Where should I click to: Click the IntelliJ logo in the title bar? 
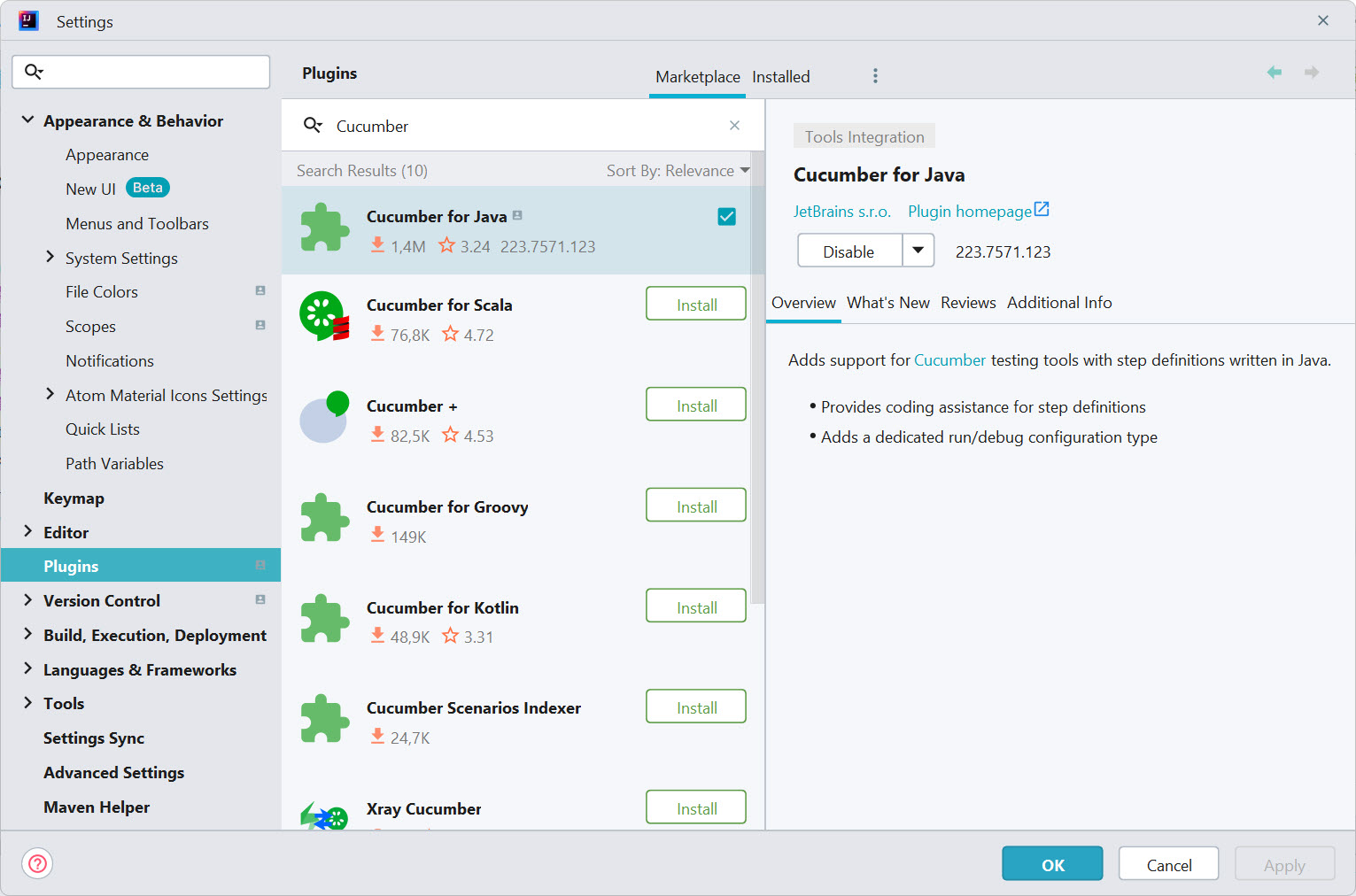click(x=28, y=20)
